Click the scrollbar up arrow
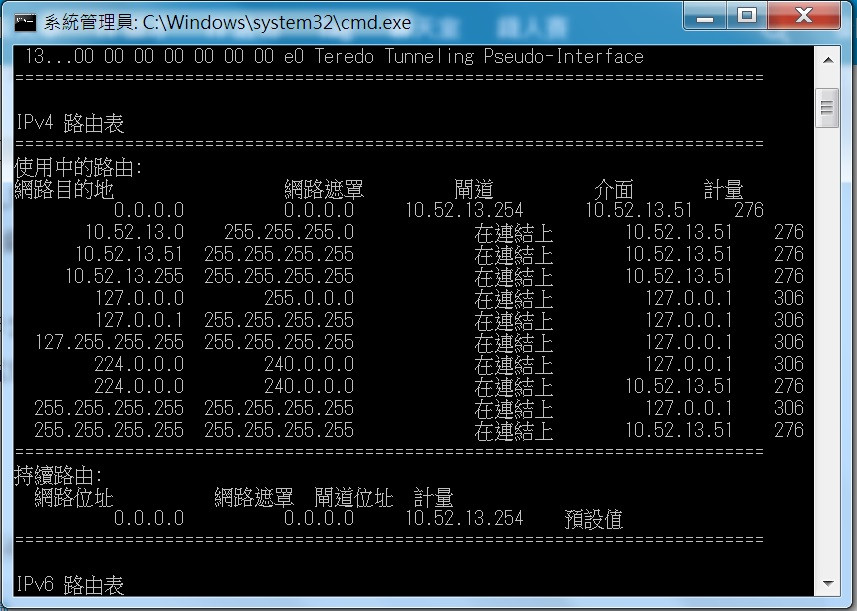 (x=827, y=59)
